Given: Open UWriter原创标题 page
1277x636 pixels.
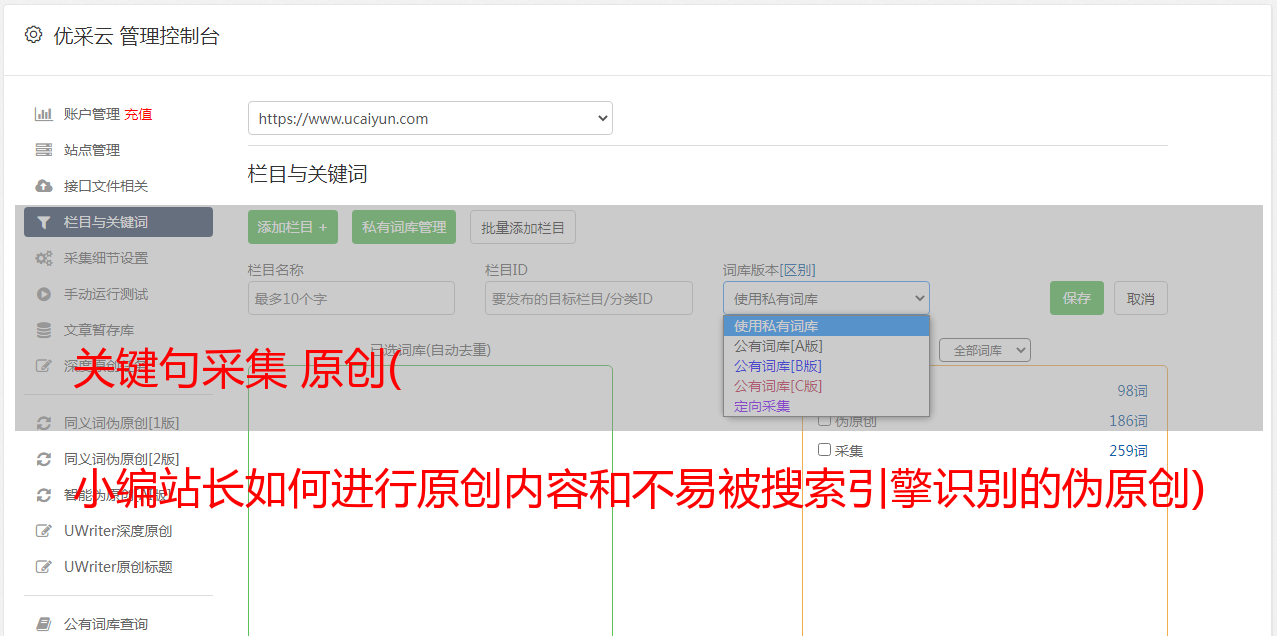Looking at the screenshot, I should coord(118,567).
